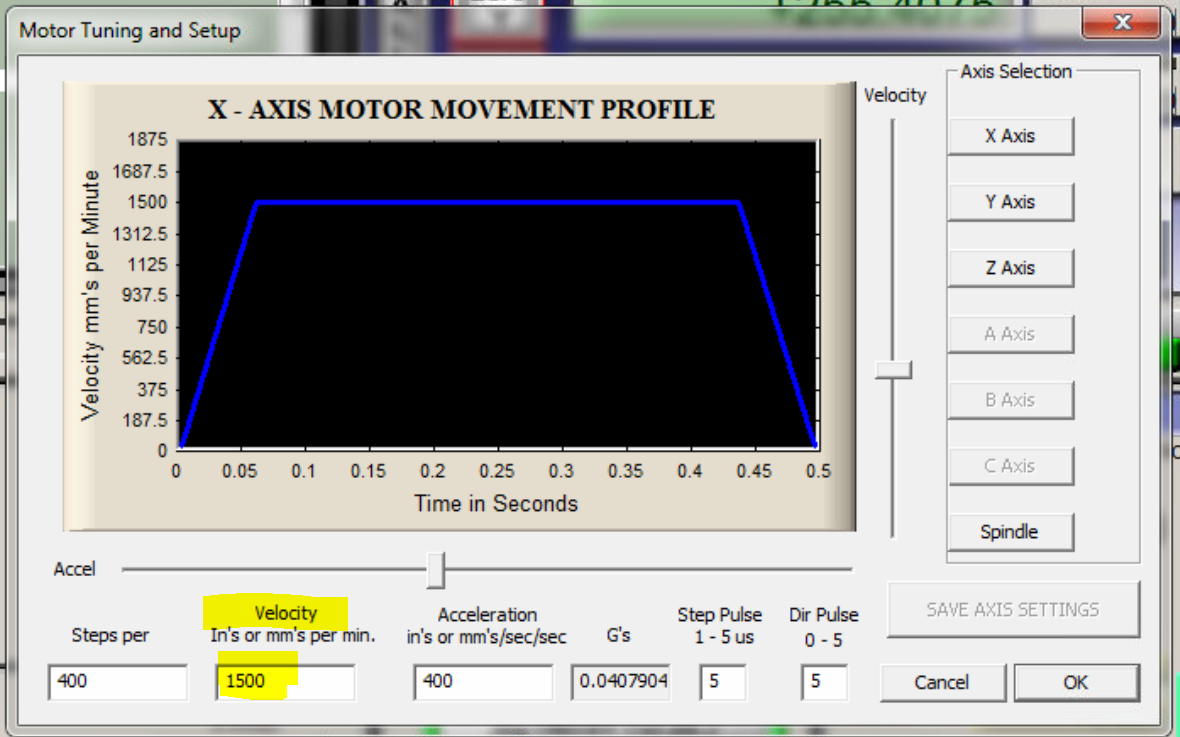This screenshot has width=1180, height=737.
Task: Click the greyed-out A Axis button
Action: (1010, 334)
